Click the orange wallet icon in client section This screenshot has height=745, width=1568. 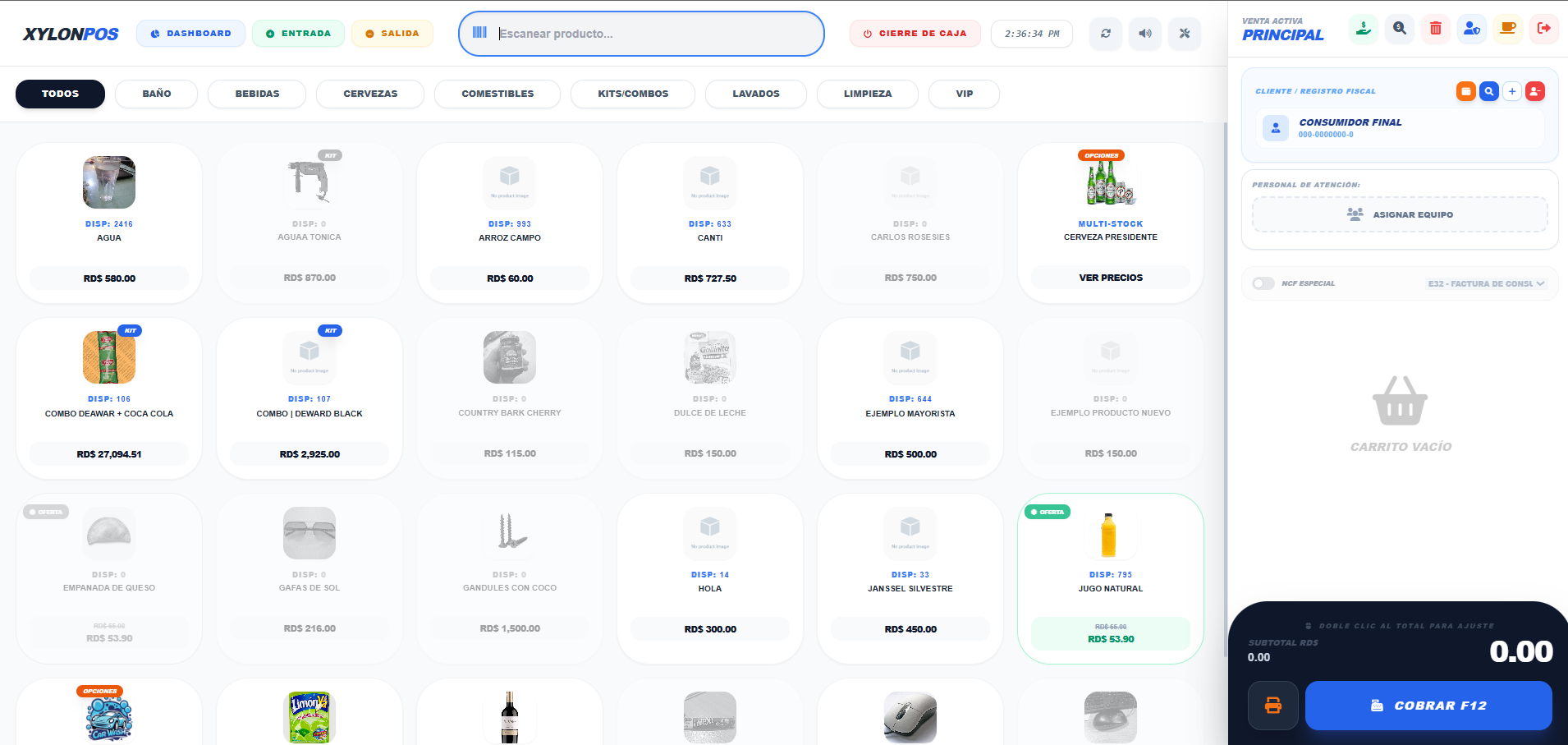click(1466, 91)
